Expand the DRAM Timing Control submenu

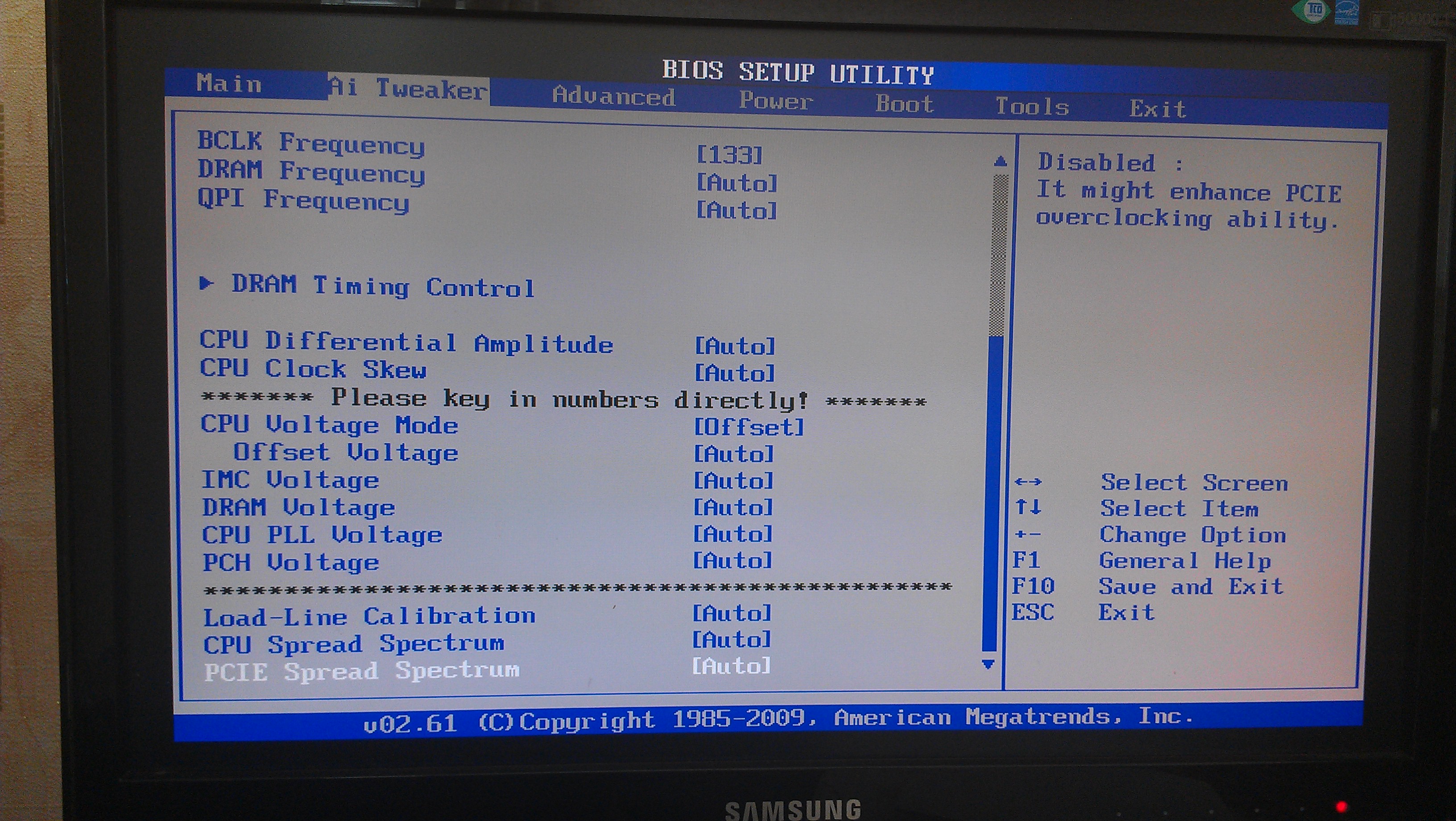tap(383, 286)
